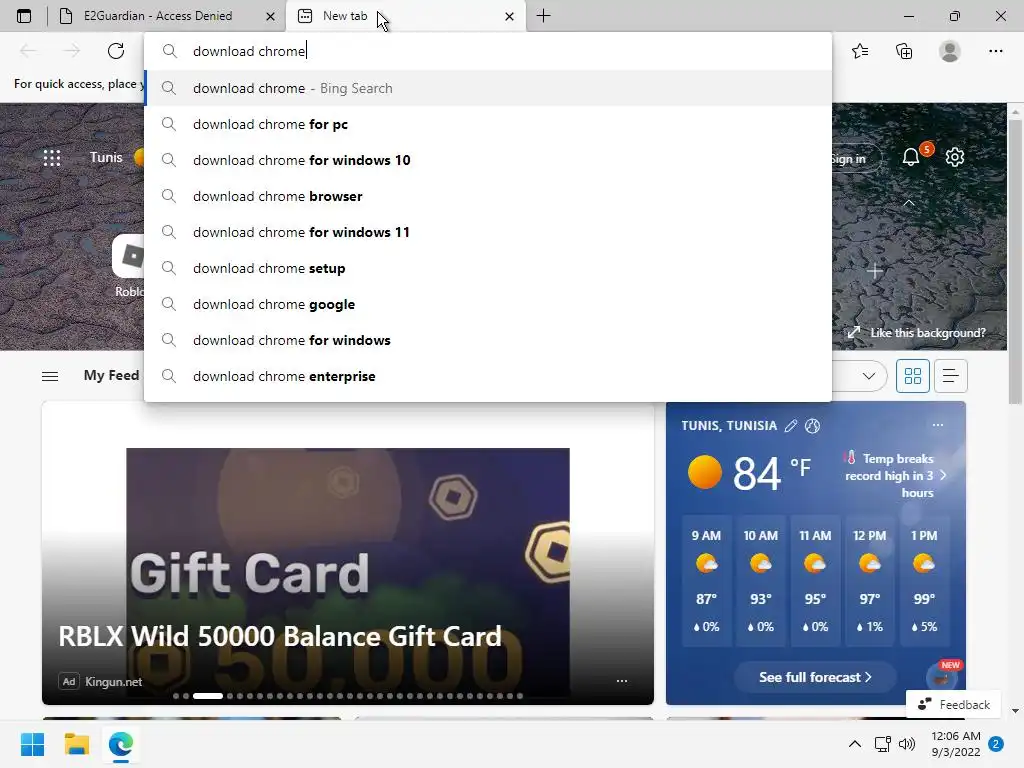The height and width of the screenshot is (768, 1024).
Task: Collapse quick links with up chevron
Action: pyautogui.click(x=908, y=203)
